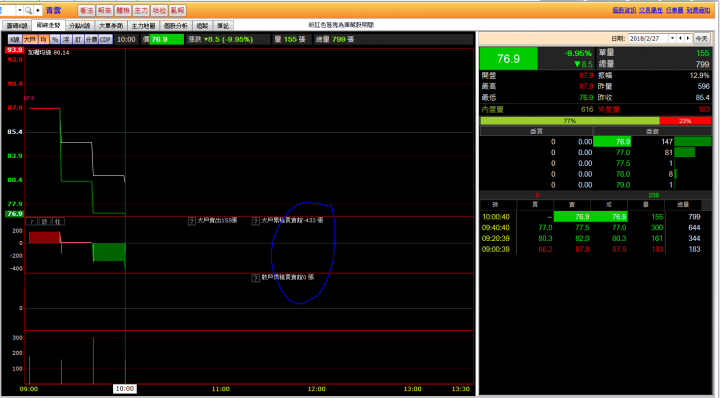Image resolution: width=720 pixels, height=398 pixels.
Task: Click the 外盤量 183 value
Action: [x=704, y=109]
